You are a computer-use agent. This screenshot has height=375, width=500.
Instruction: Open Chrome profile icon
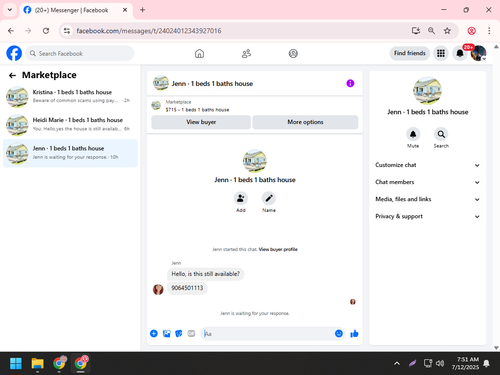click(471, 31)
